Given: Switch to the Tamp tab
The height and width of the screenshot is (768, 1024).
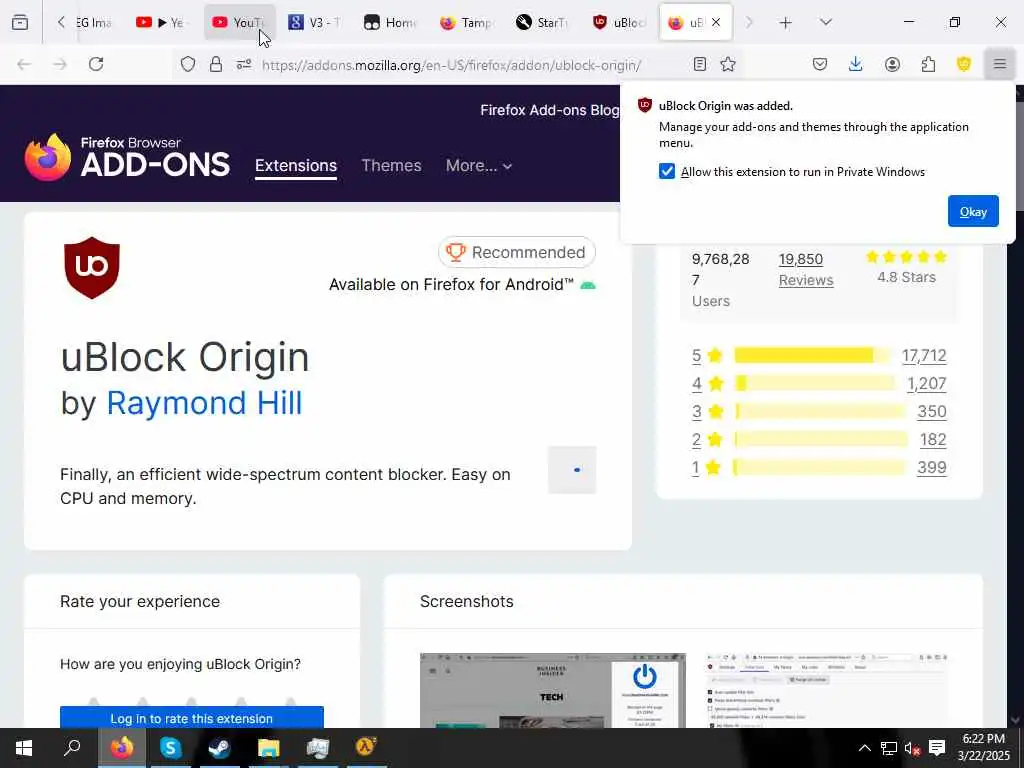Looking at the screenshot, I should (467, 22).
